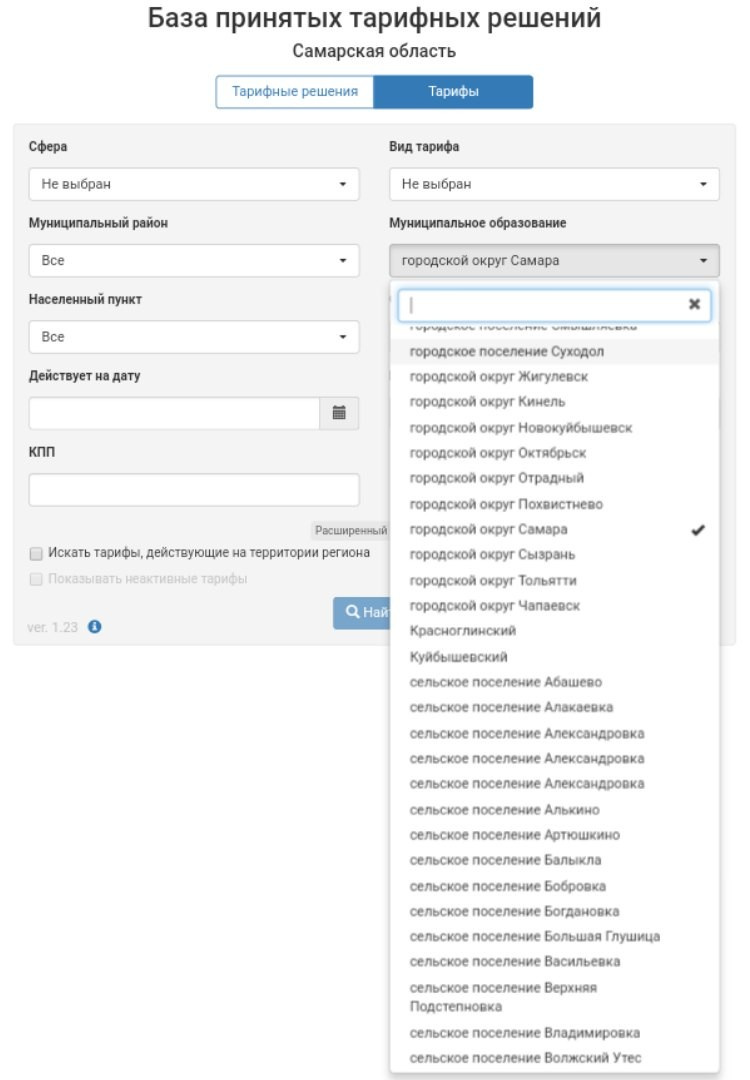Click the Расширенный search mode button

coord(351,530)
